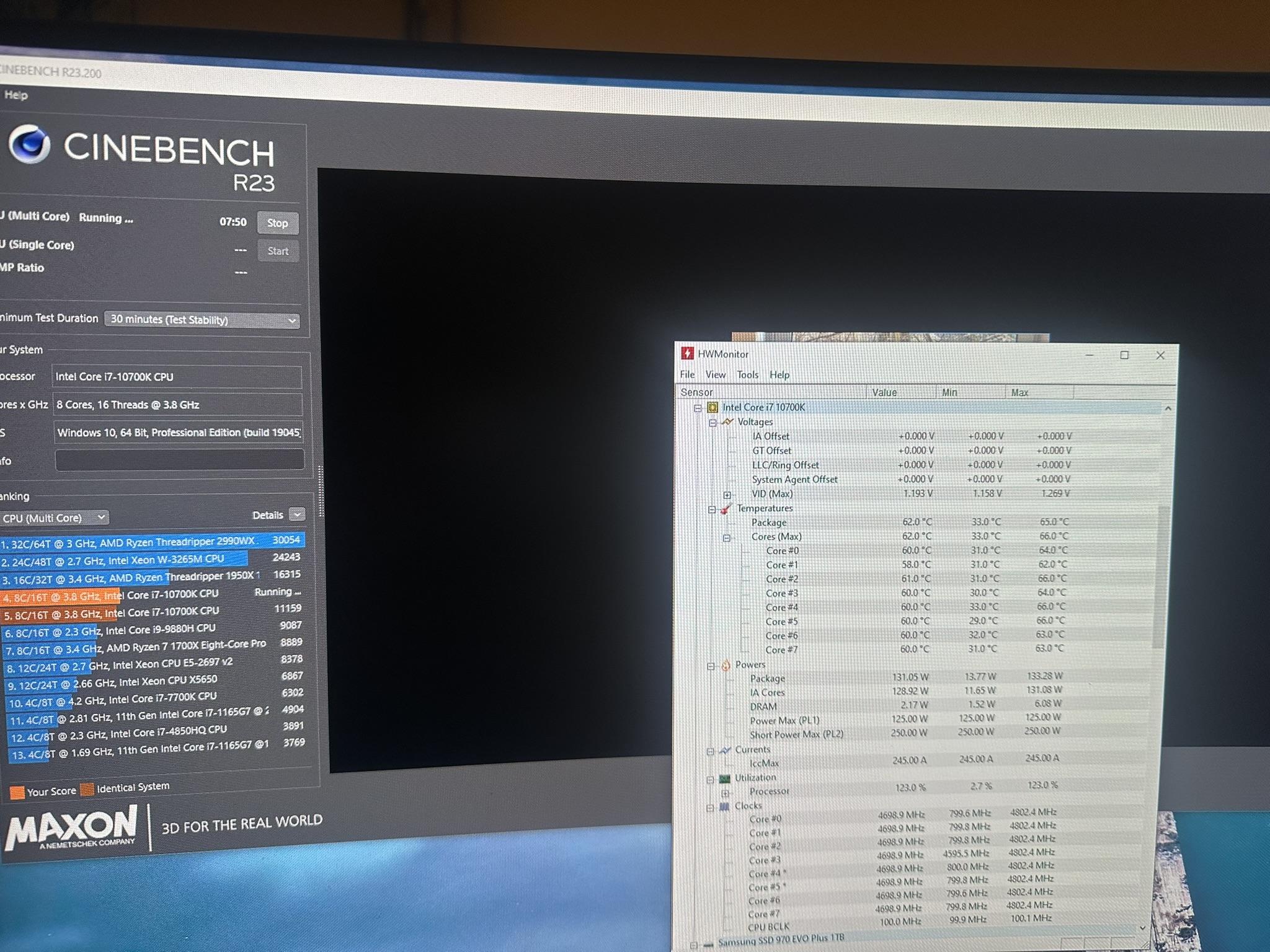Viewport: 1270px width, 952px height.
Task: Select the Core #2 temperature row
Action: (x=917, y=579)
